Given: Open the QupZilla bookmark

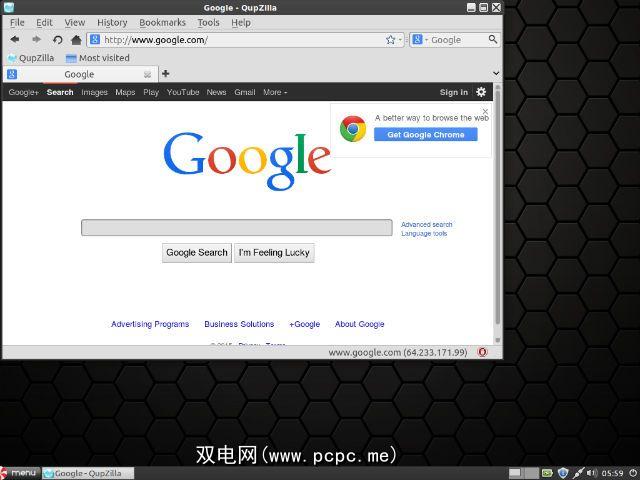Looking at the screenshot, I should [31, 58].
